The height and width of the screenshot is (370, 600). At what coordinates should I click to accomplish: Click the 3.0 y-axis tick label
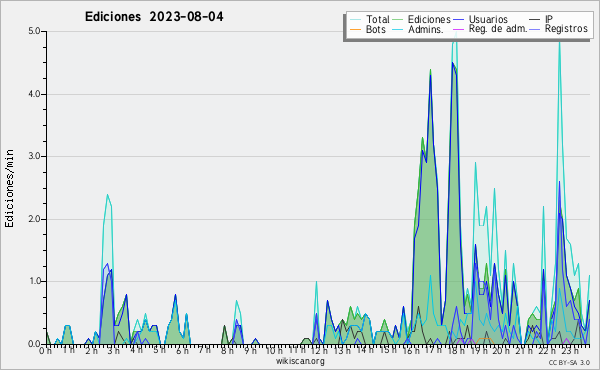[34, 156]
